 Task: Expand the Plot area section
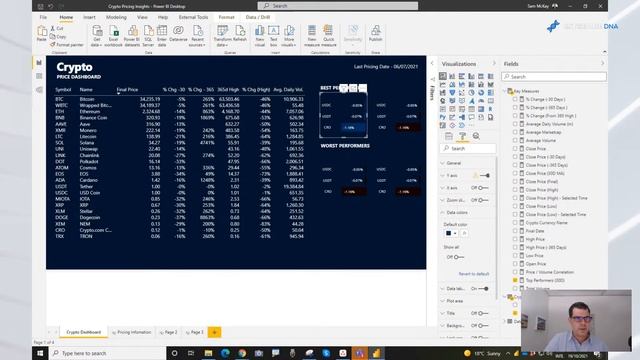point(442,301)
